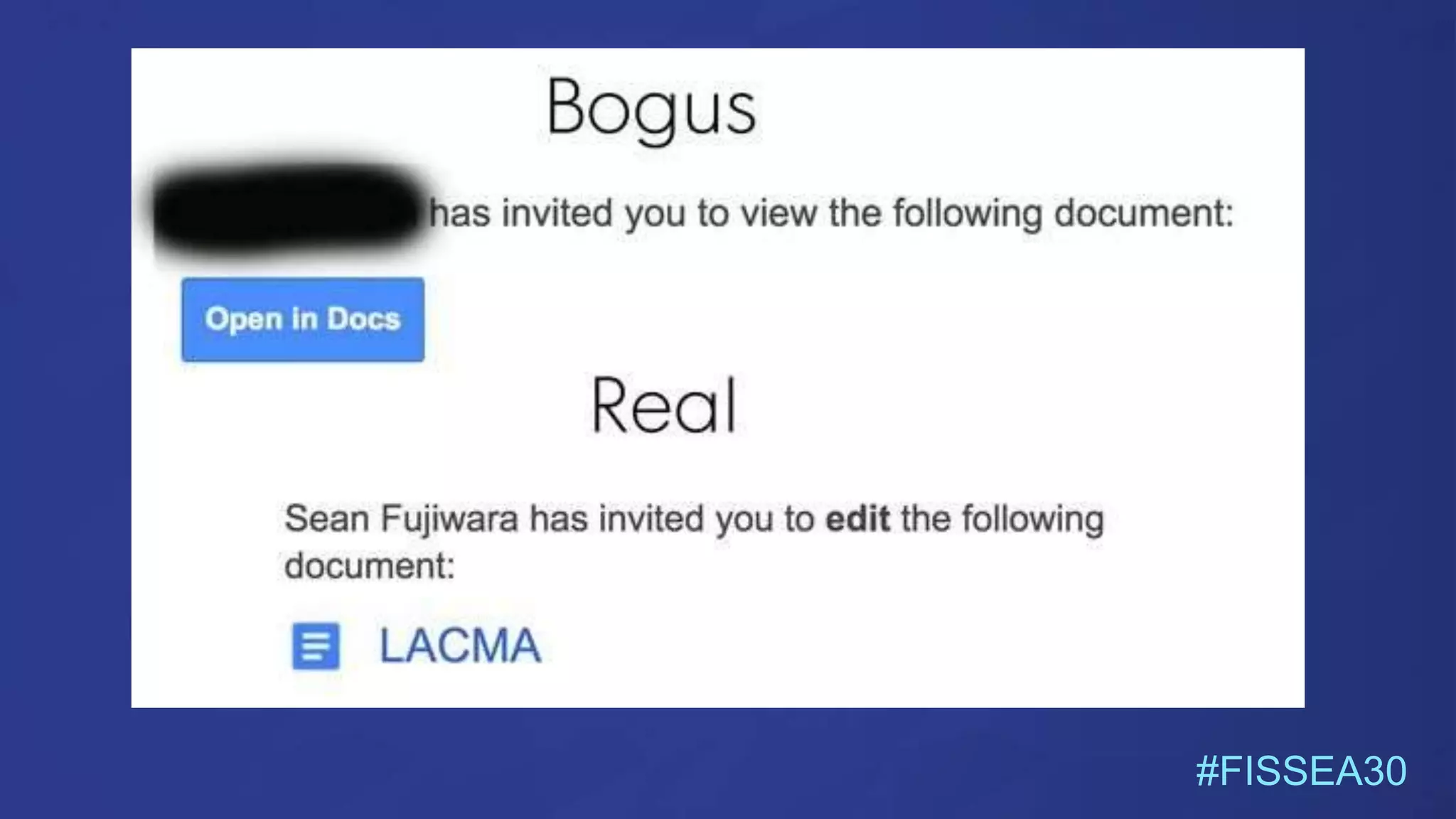Click the #FISSEA30 hashtag
This screenshot has height=819, width=1456.
(x=1301, y=771)
